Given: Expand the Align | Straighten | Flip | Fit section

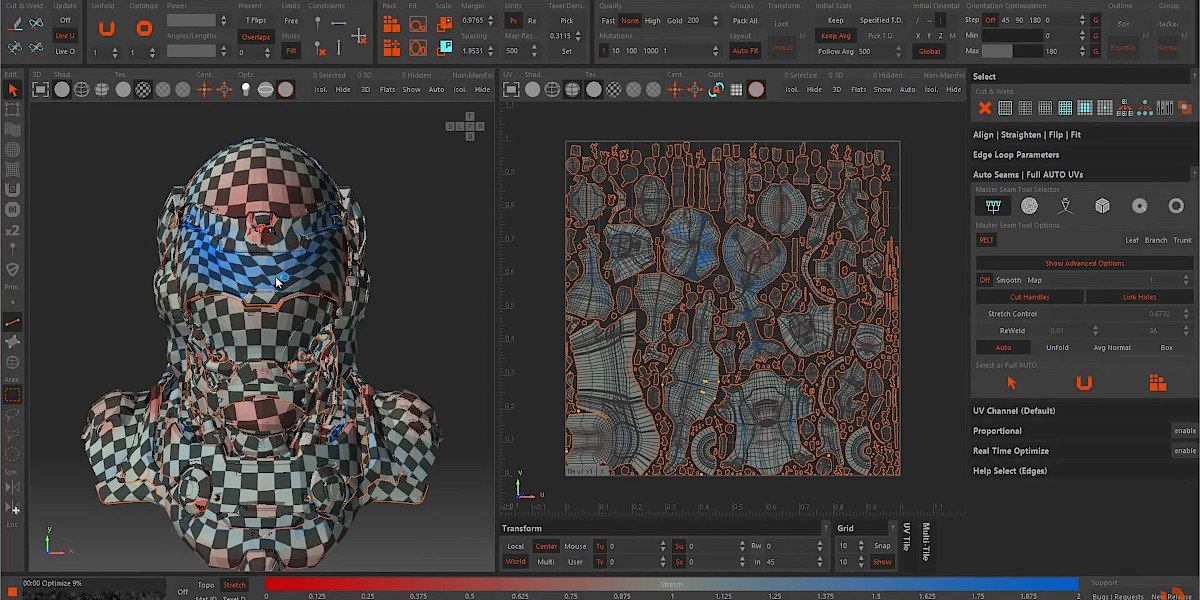Looking at the screenshot, I should tap(1027, 135).
